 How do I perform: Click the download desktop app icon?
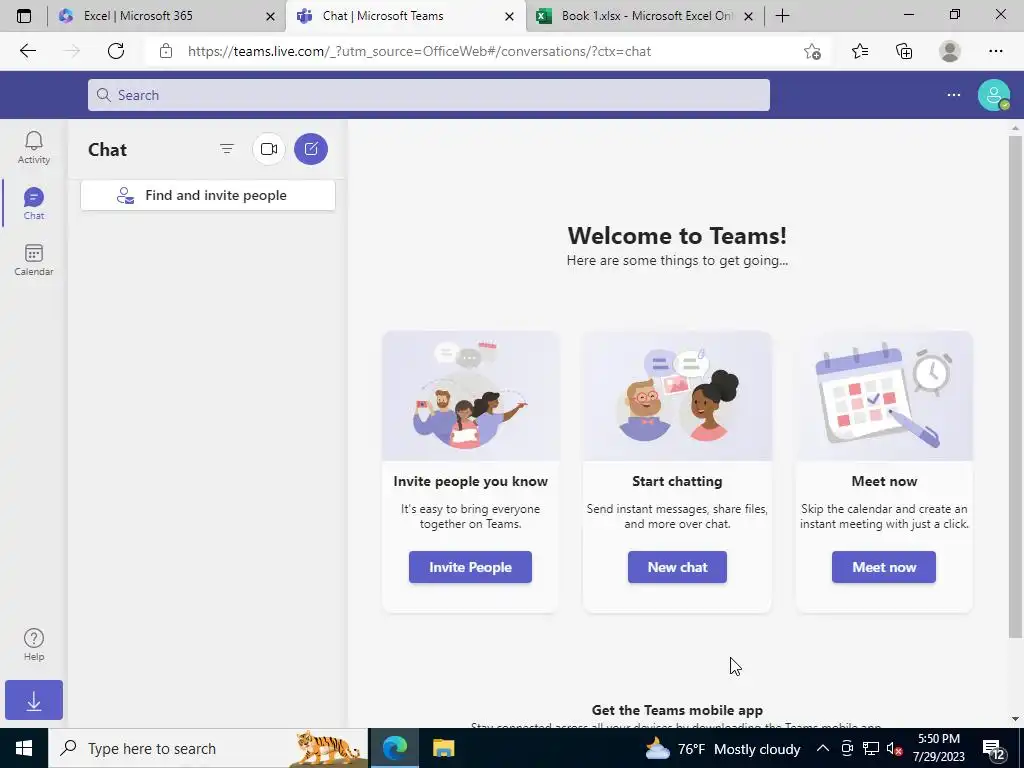tap(34, 700)
